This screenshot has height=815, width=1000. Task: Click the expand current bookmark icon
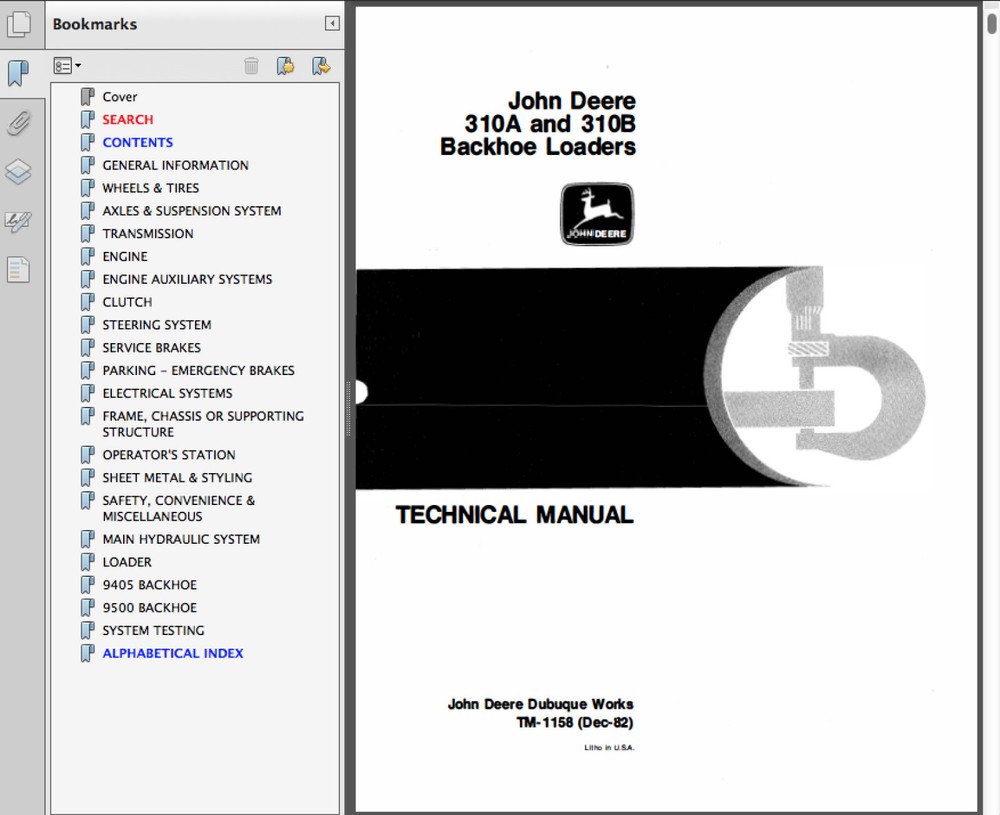coord(321,66)
